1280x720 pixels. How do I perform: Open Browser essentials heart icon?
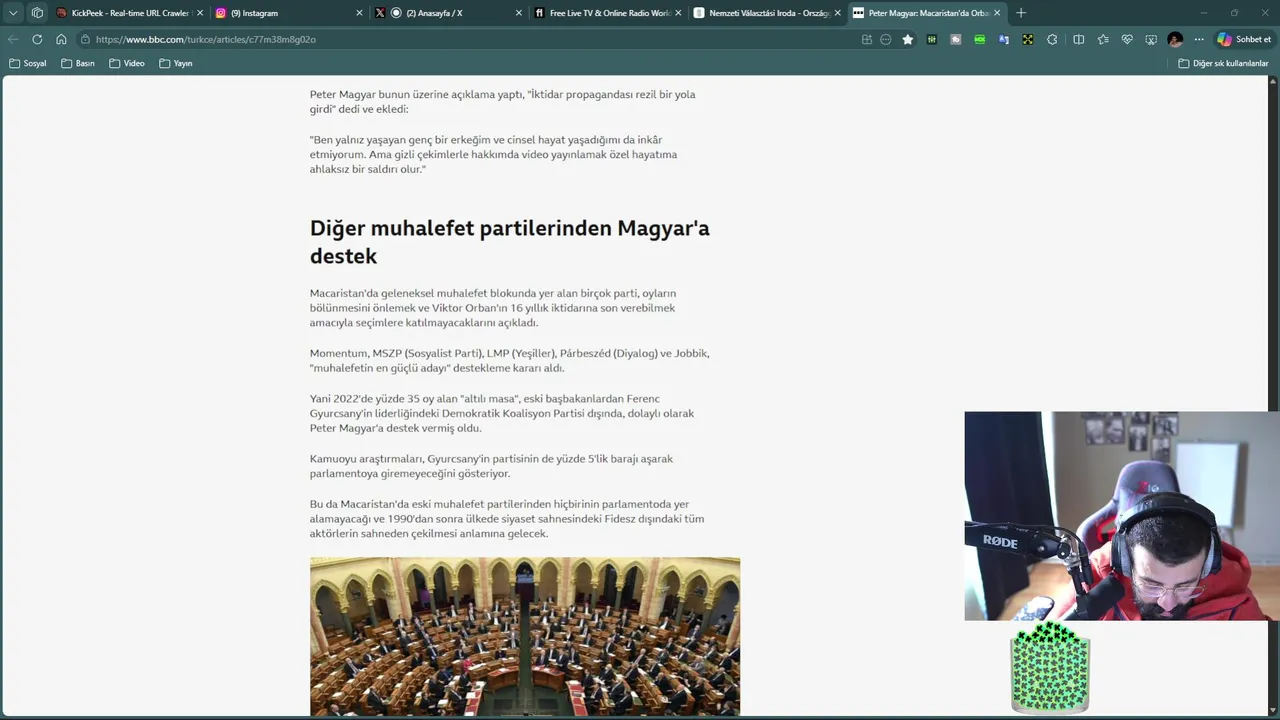(1127, 39)
